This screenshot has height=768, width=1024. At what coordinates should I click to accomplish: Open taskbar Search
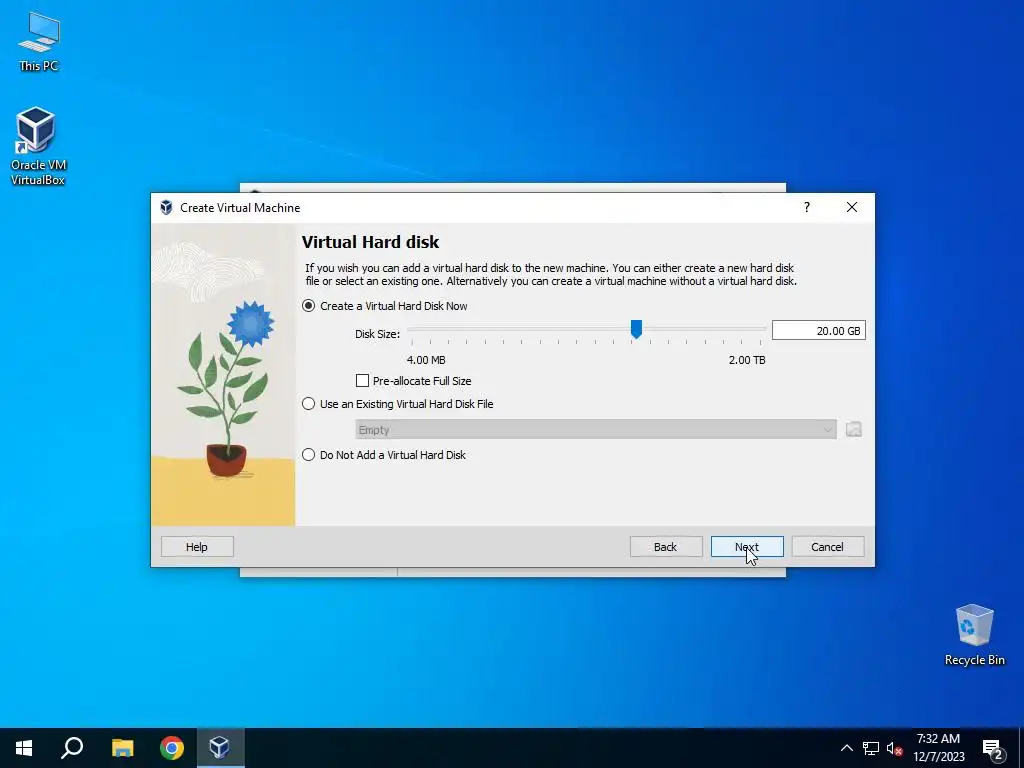(x=72, y=748)
